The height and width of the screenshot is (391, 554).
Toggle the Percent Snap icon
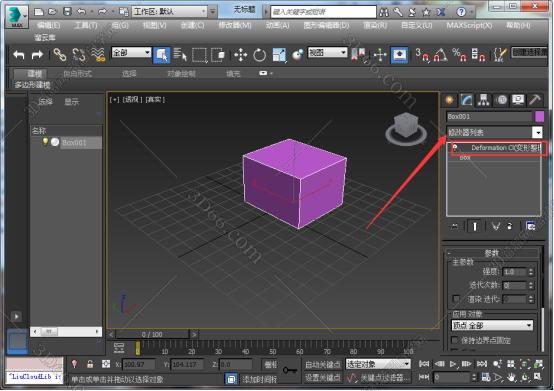pos(459,55)
